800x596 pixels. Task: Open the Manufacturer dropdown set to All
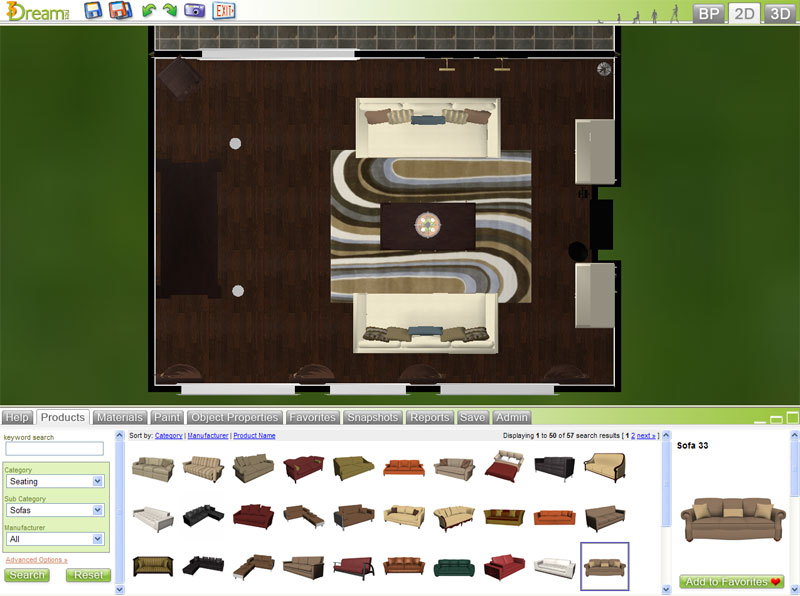point(55,539)
